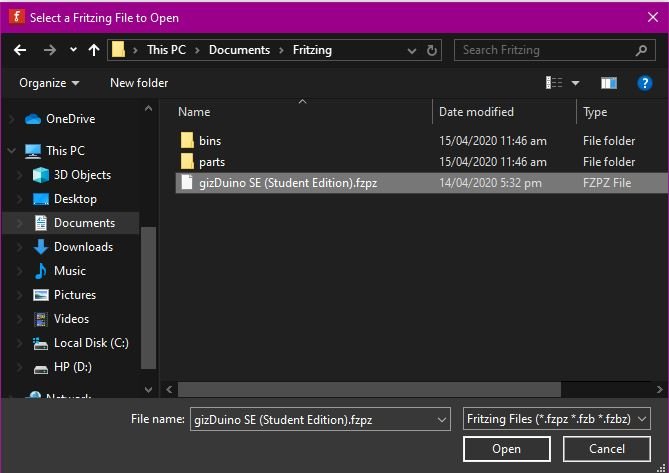Screen dimensions: 669x473
Task: Go up one folder level
Action: coord(94,50)
